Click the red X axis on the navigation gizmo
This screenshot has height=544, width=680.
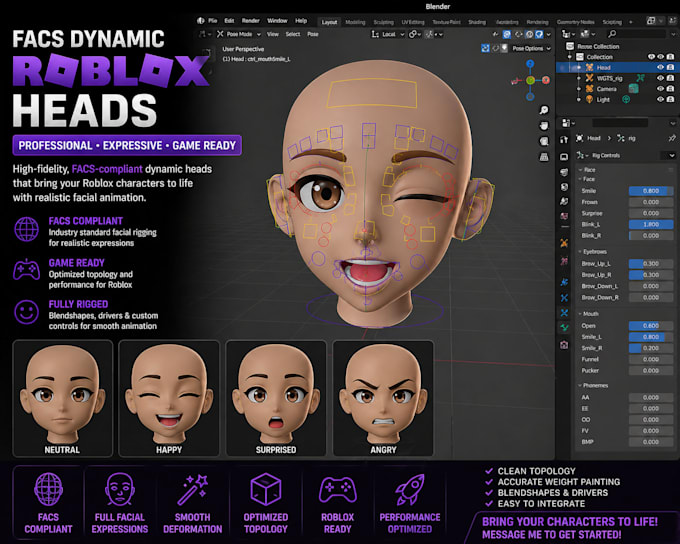click(x=546, y=80)
